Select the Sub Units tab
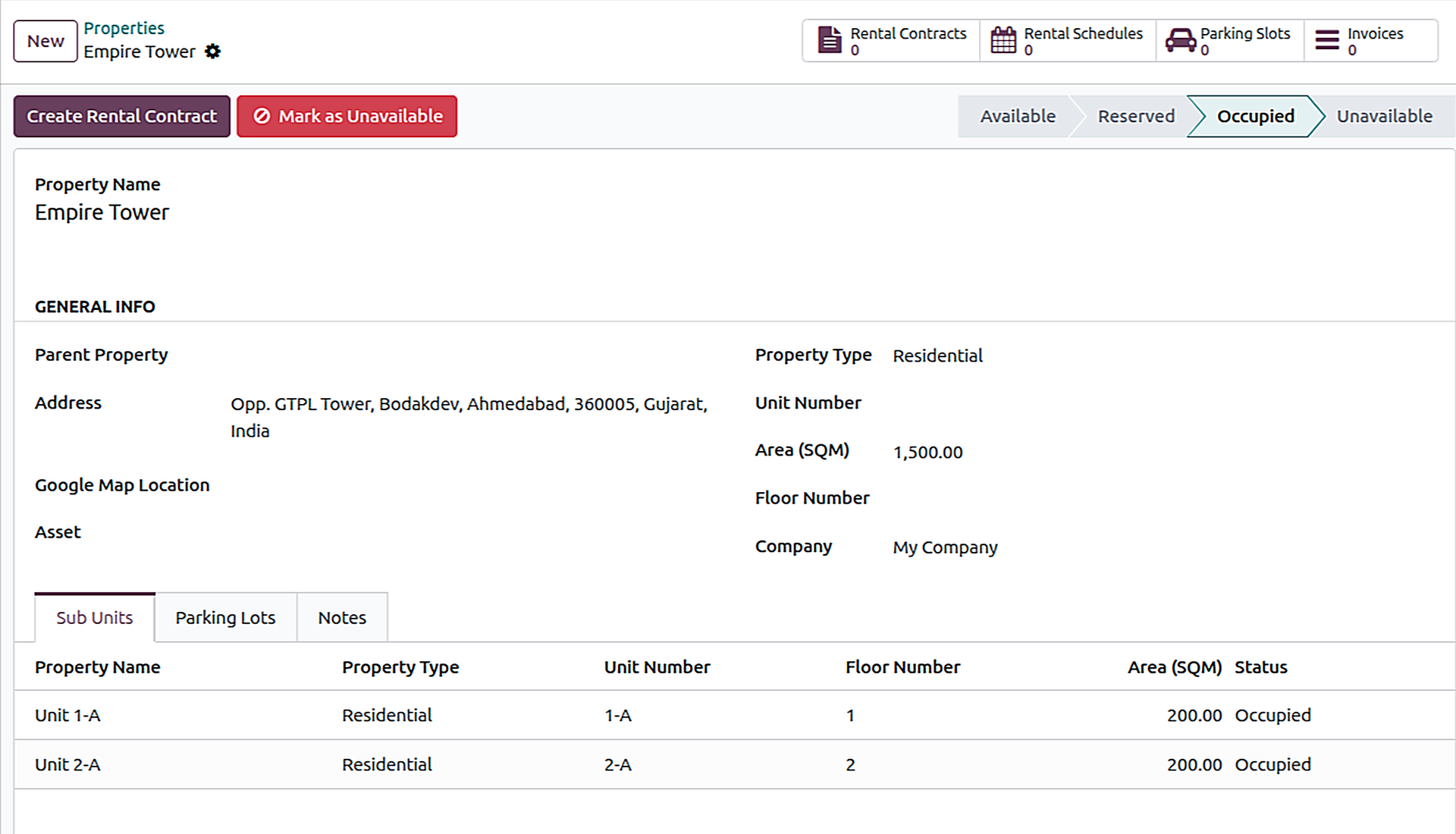Viewport: 1456px width, 834px height. (x=95, y=618)
